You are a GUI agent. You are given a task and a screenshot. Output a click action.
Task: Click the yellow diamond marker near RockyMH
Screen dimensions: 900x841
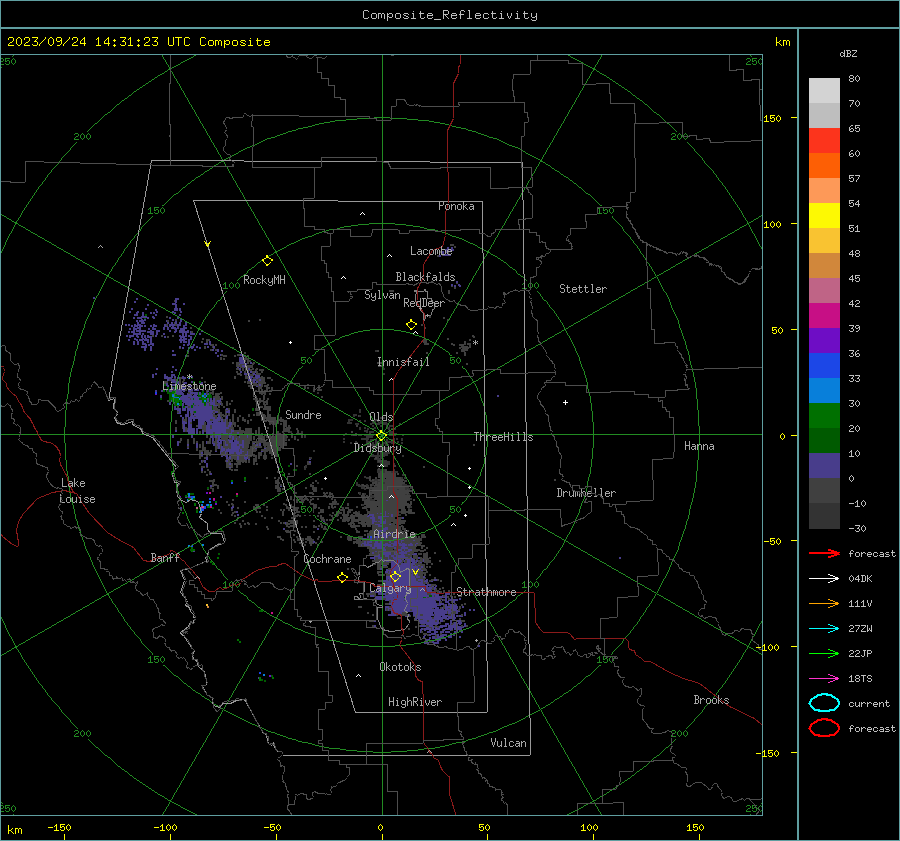click(267, 261)
